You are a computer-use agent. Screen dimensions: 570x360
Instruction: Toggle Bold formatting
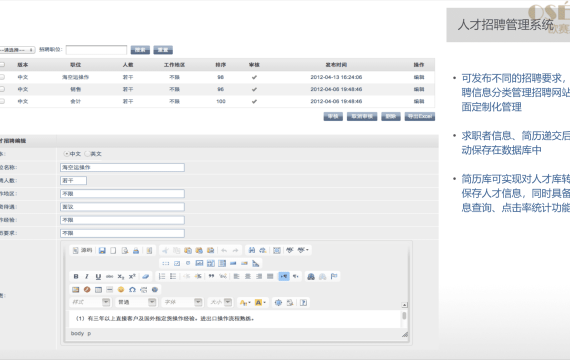(76, 276)
